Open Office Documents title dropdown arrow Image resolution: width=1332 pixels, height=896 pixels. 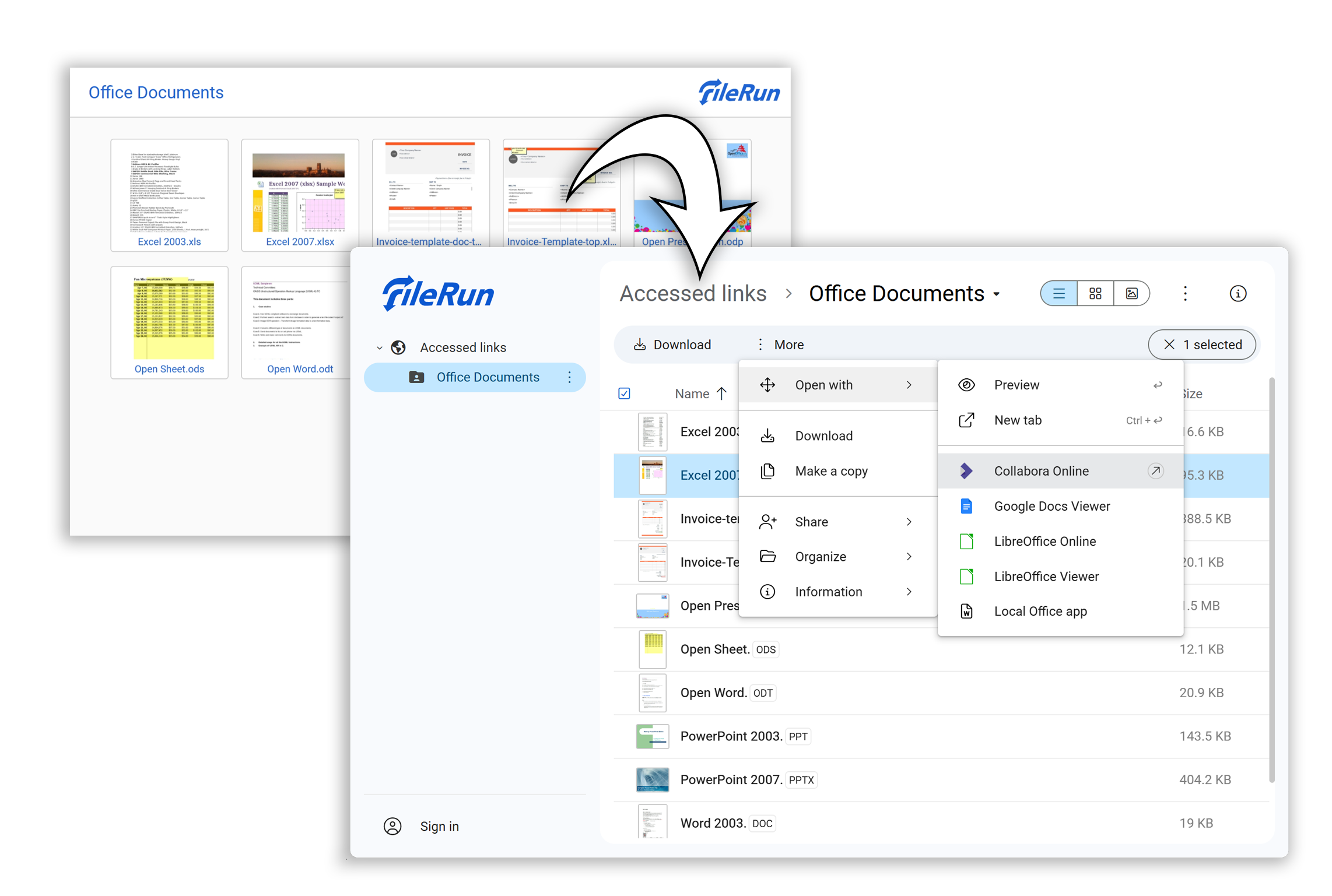[997, 294]
